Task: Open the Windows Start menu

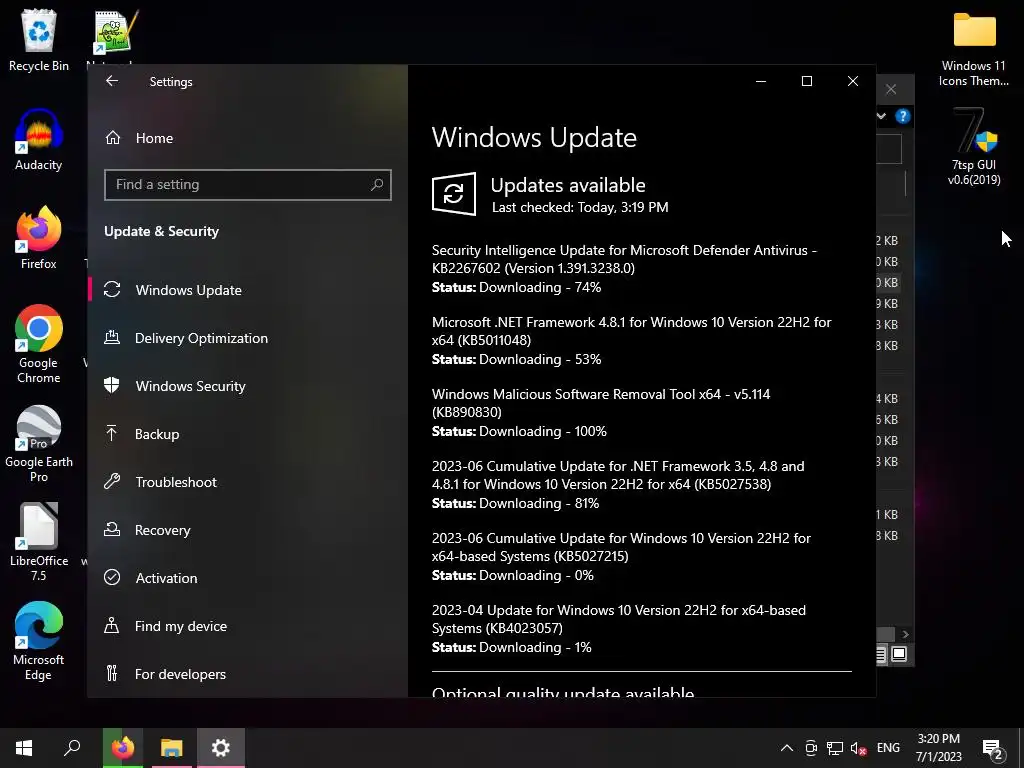Action: point(24,748)
